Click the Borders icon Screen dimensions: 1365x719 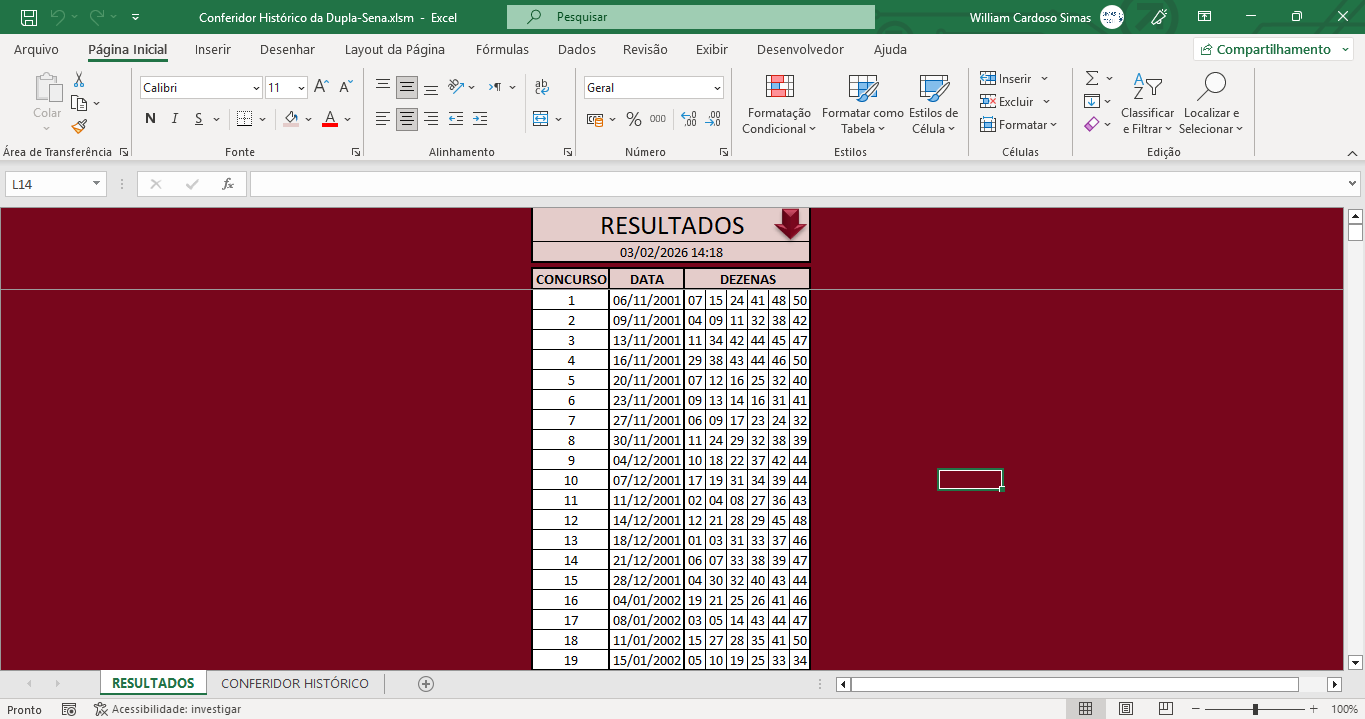point(244,119)
